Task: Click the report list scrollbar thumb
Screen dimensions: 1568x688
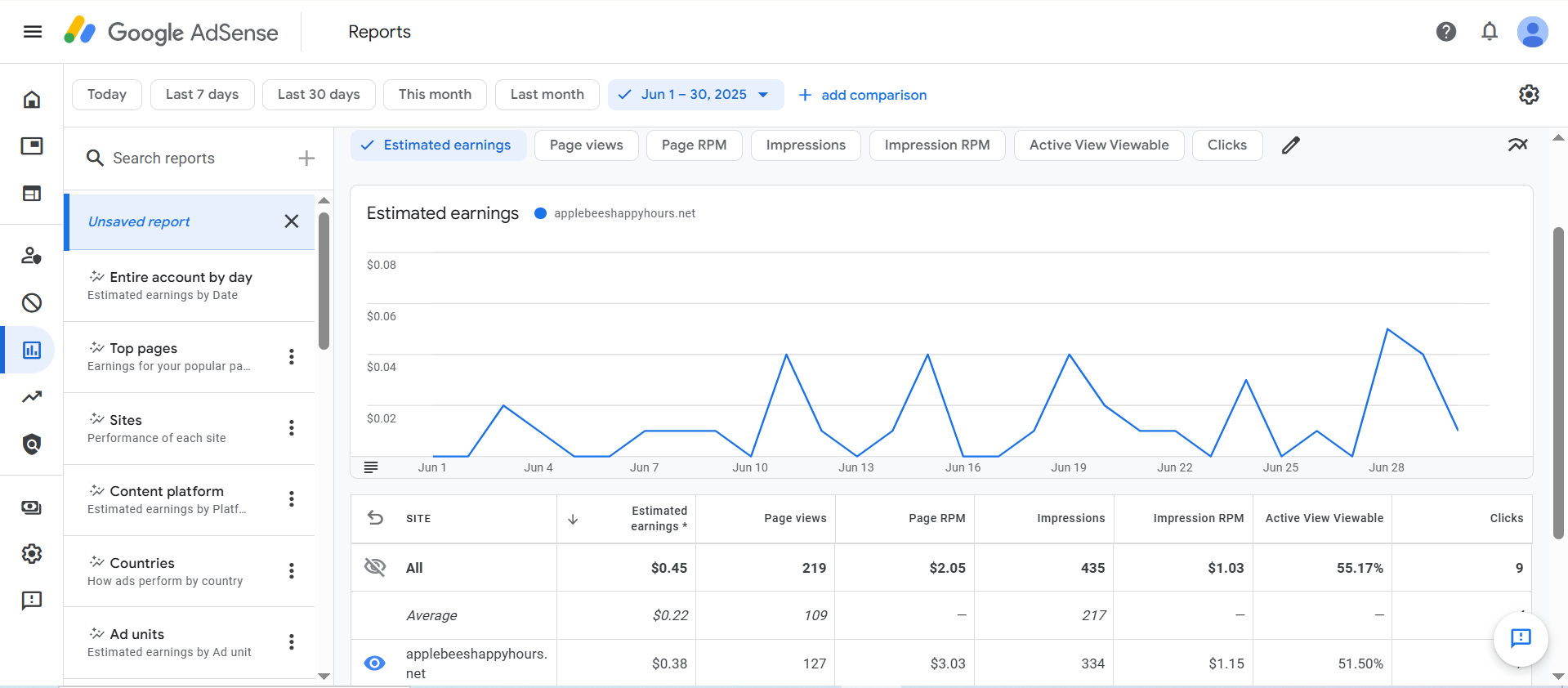Action: (x=324, y=281)
